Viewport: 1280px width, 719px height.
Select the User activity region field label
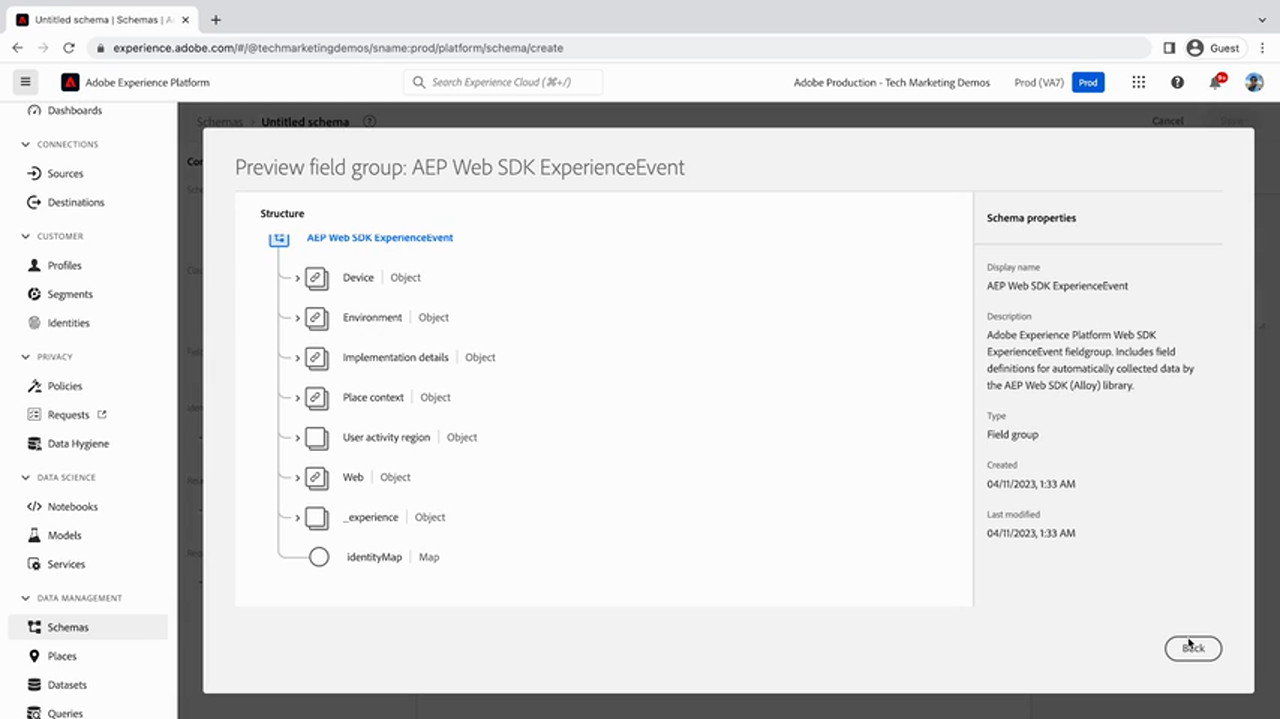click(x=386, y=437)
